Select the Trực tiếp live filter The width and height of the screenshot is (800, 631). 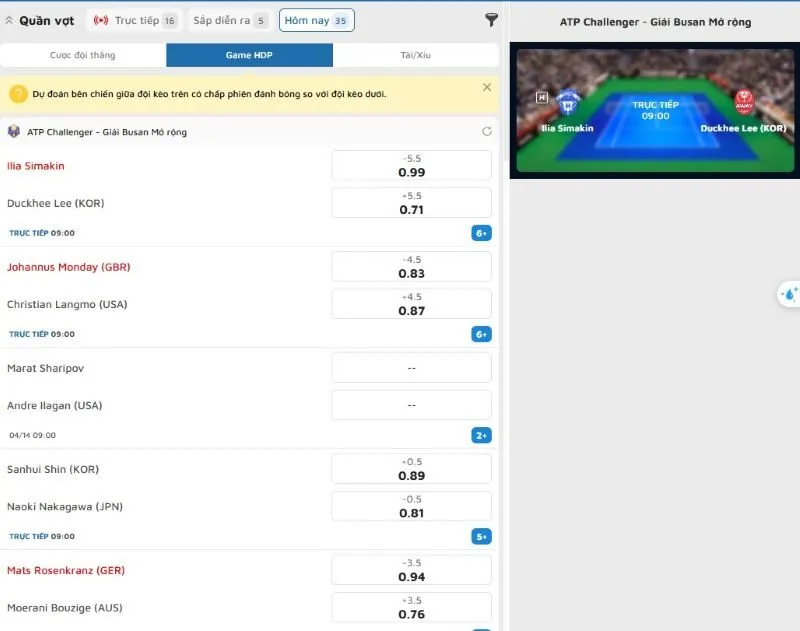[134, 20]
